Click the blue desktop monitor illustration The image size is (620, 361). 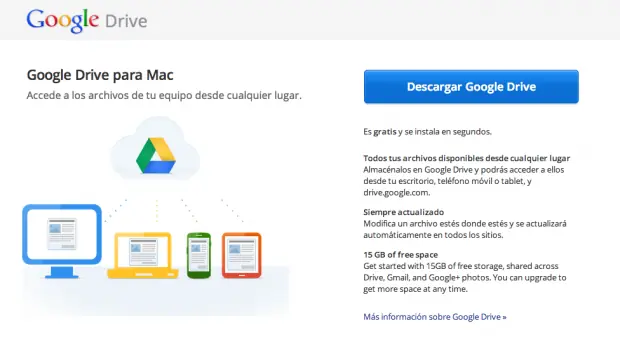pos(62,241)
